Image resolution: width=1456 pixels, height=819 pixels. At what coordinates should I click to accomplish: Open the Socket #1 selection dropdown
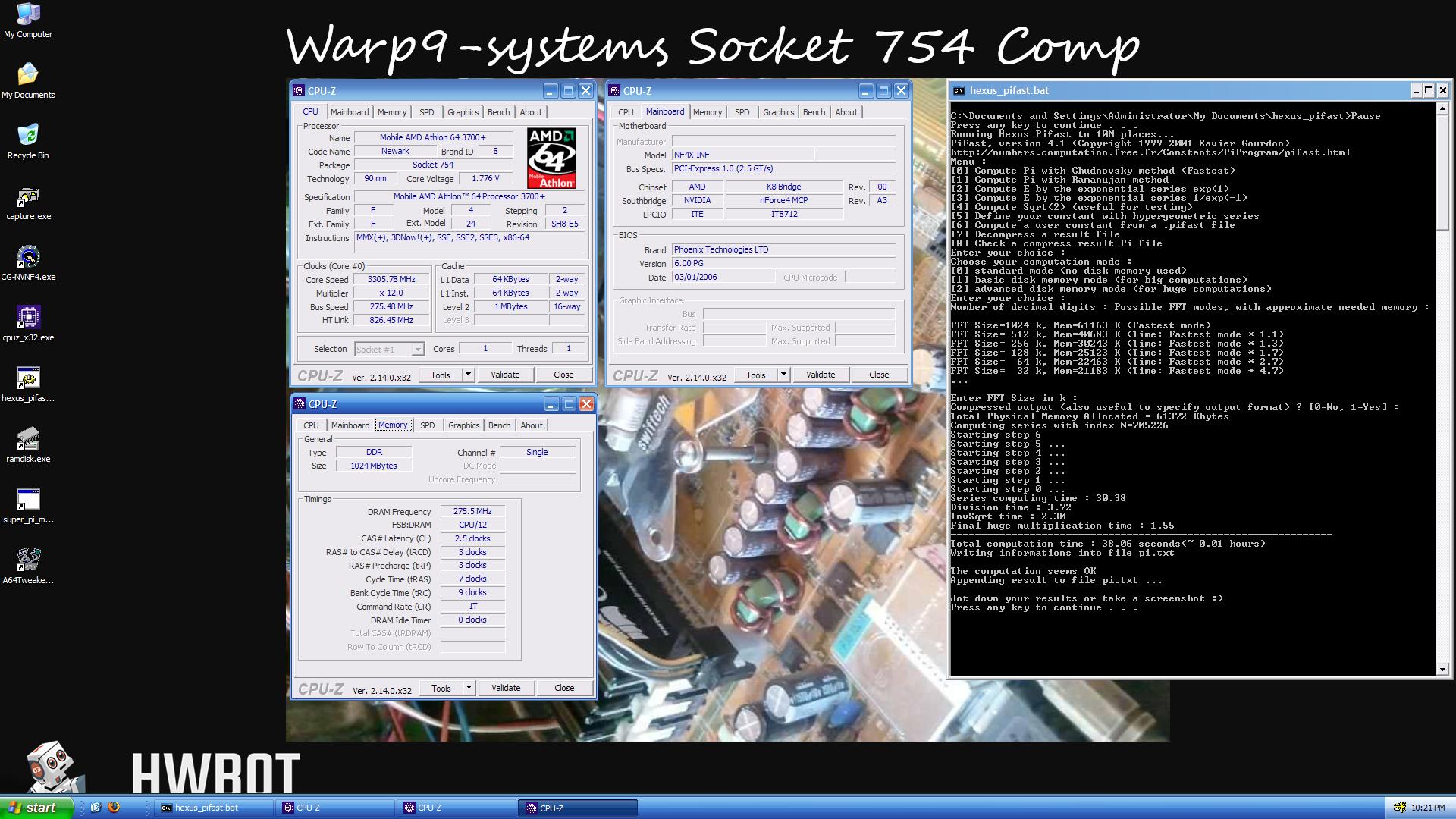tap(417, 349)
